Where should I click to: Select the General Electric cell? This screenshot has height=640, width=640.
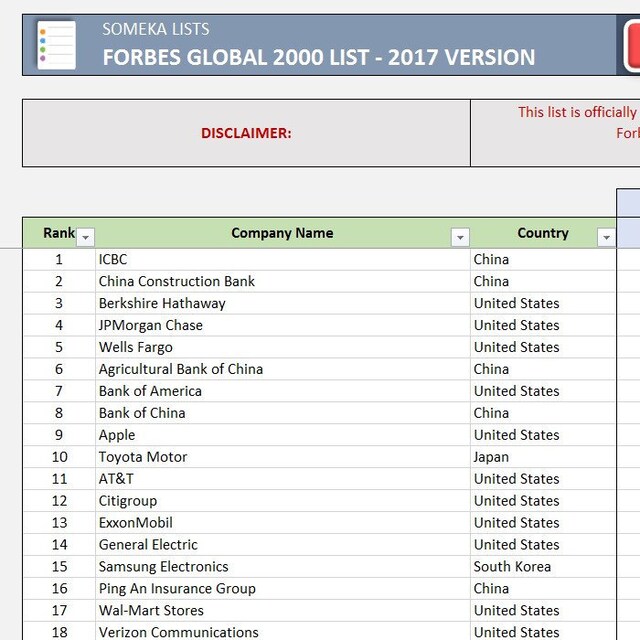282,544
